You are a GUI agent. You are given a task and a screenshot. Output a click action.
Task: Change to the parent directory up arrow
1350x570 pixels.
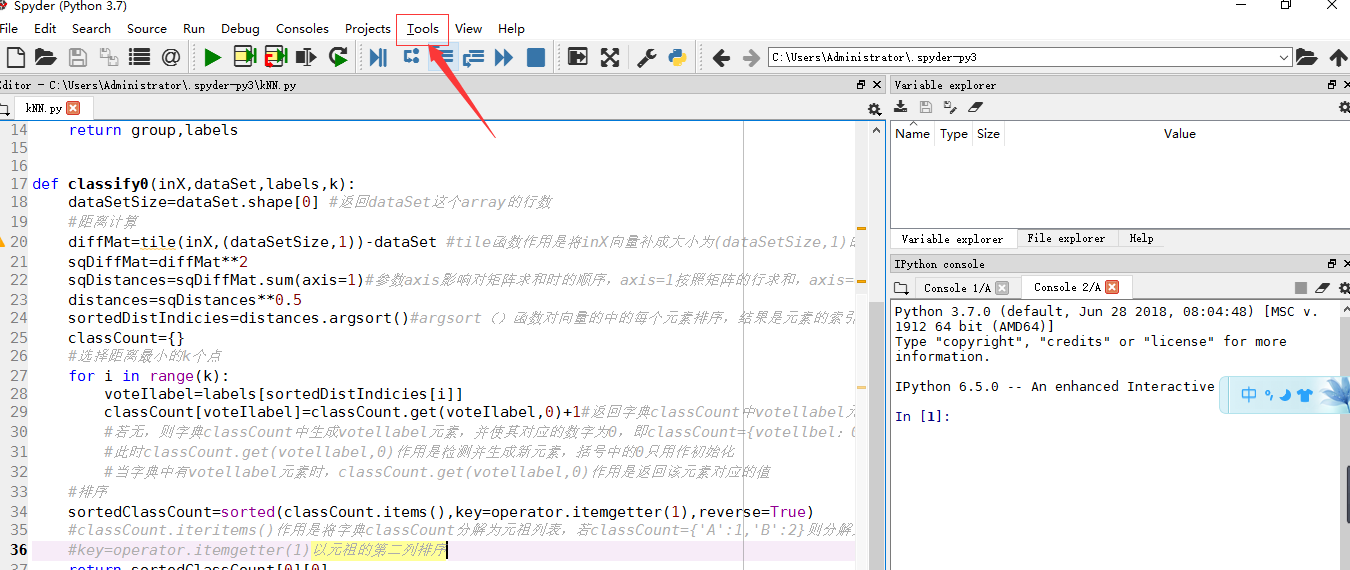[1338, 58]
